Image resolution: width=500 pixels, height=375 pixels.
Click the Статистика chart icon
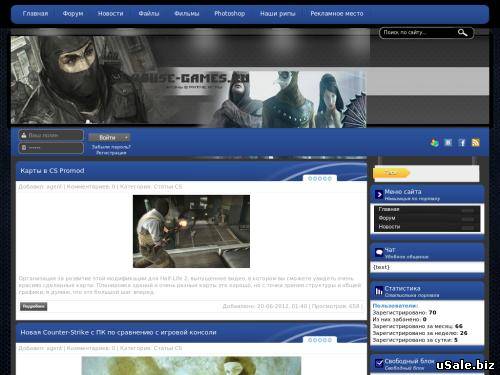pyautogui.click(x=379, y=291)
